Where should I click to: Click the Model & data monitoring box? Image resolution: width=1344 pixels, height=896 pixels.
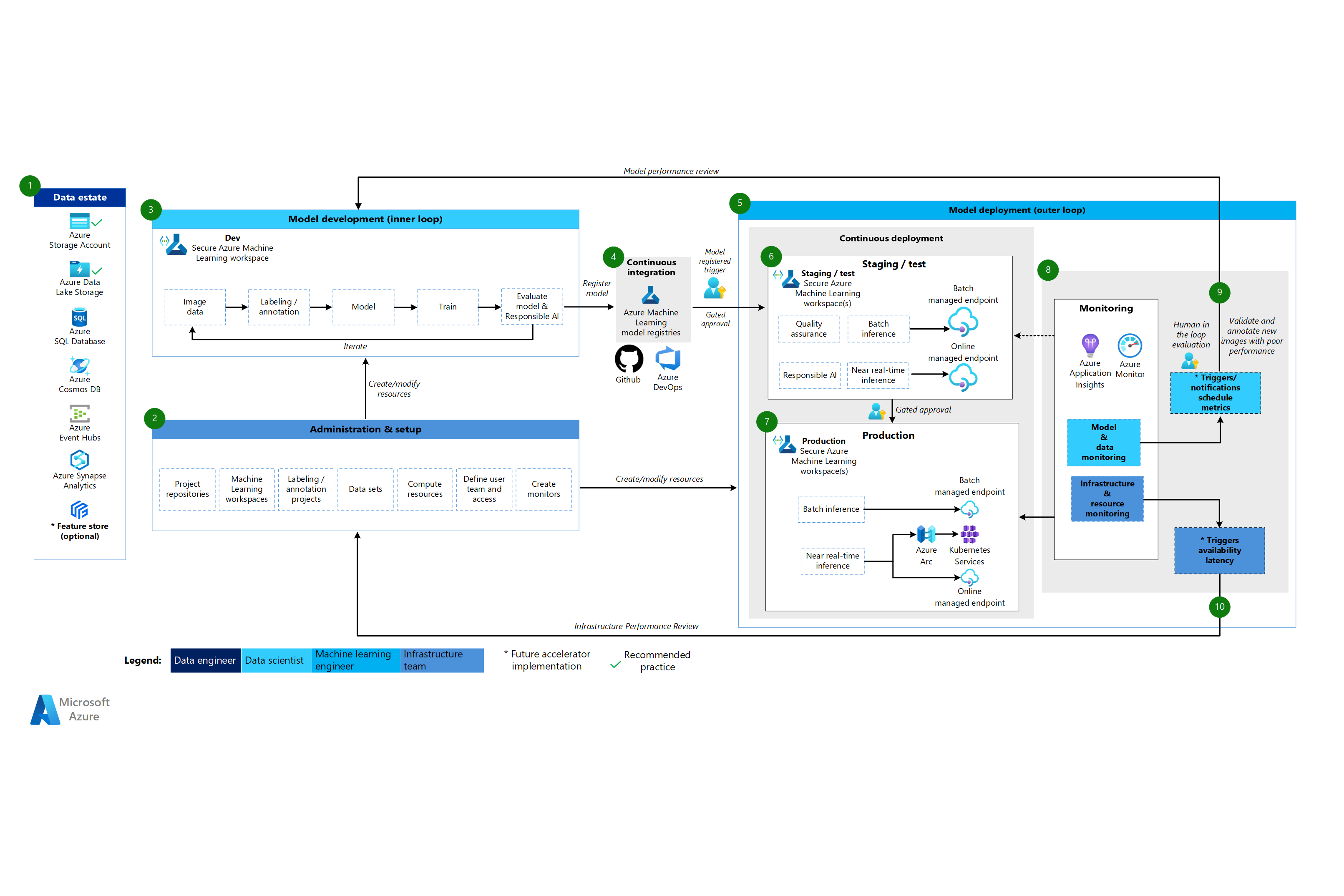click(1103, 443)
